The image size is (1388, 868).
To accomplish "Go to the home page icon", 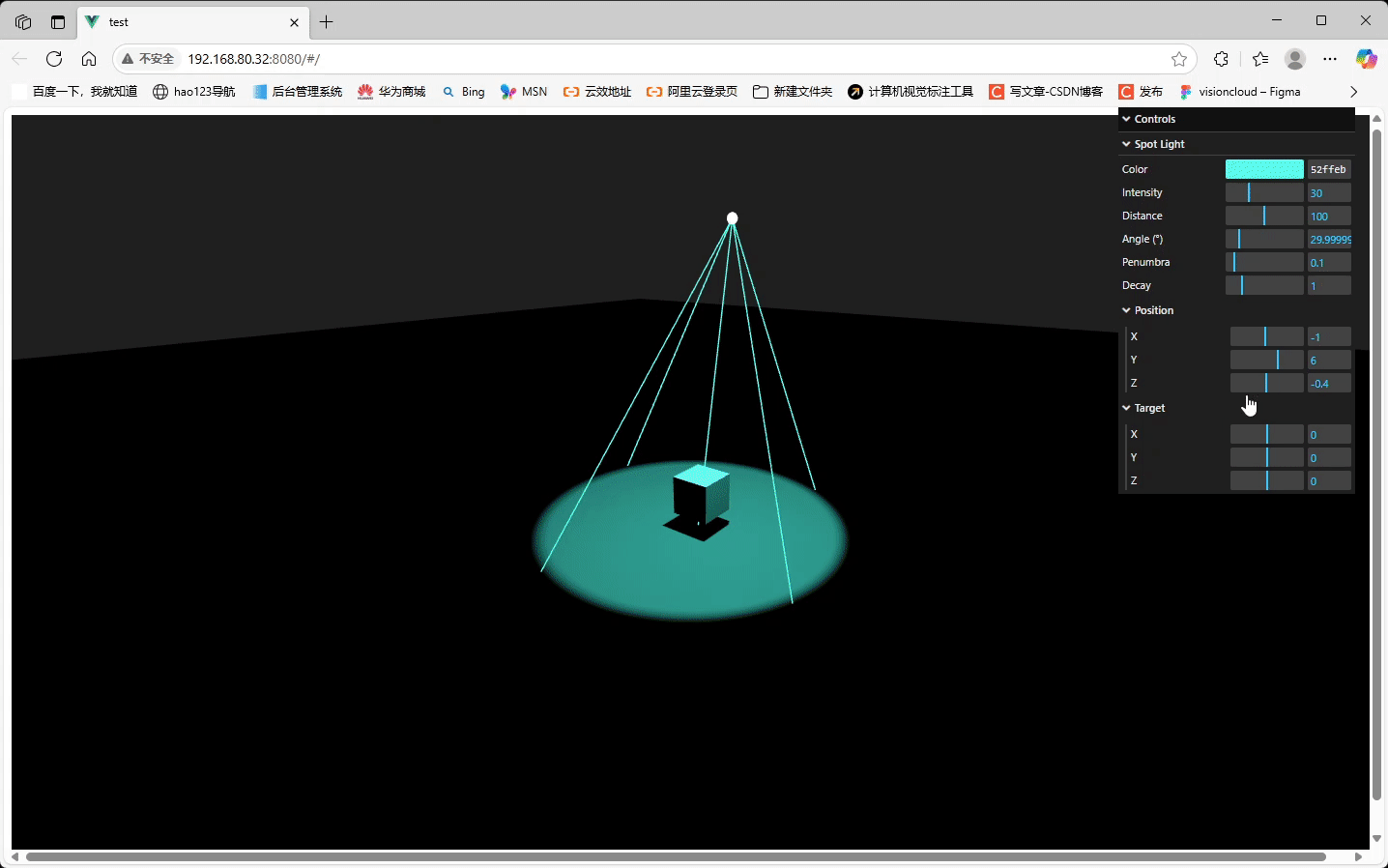I will click(x=89, y=59).
